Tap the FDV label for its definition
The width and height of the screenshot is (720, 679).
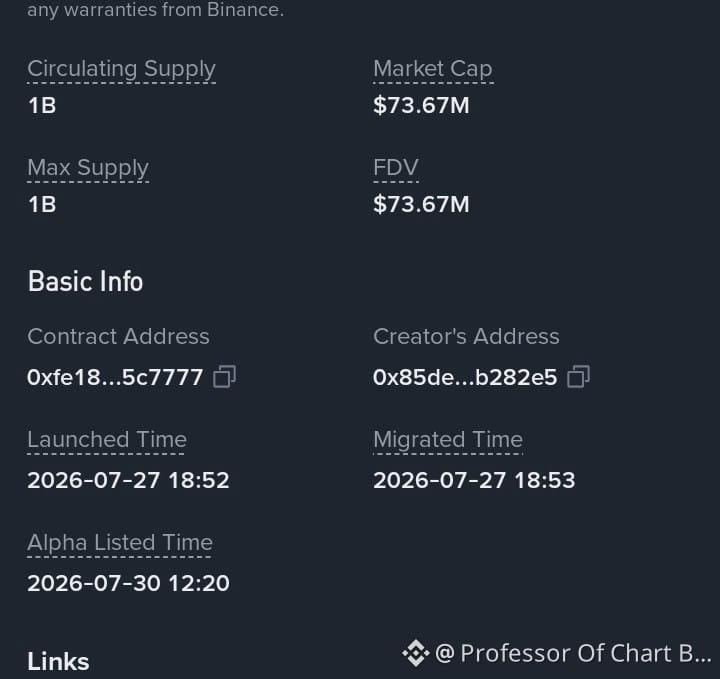396,167
